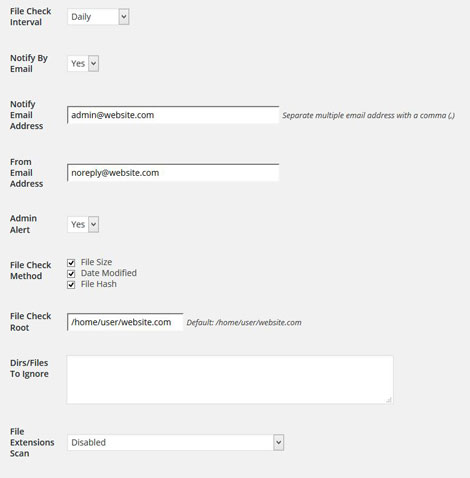Click the File Check Interval label

tap(31, 17)
